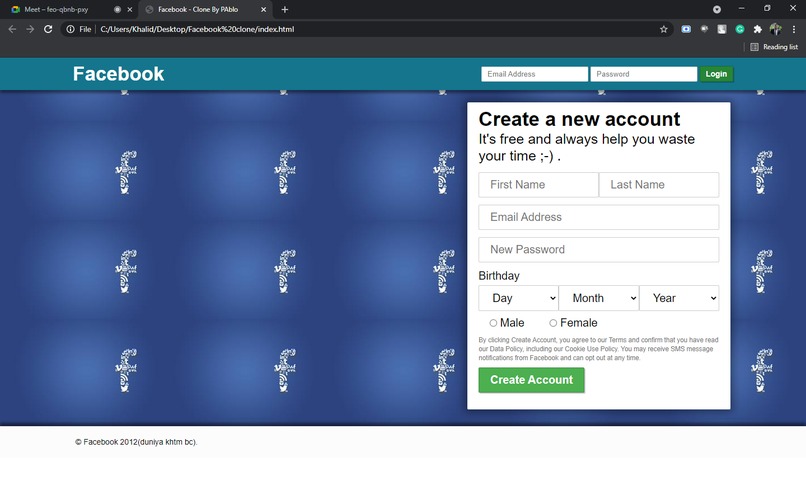Click the browser Back arrow
Viewport: 806px width, 481px height.
click(12, 29)
